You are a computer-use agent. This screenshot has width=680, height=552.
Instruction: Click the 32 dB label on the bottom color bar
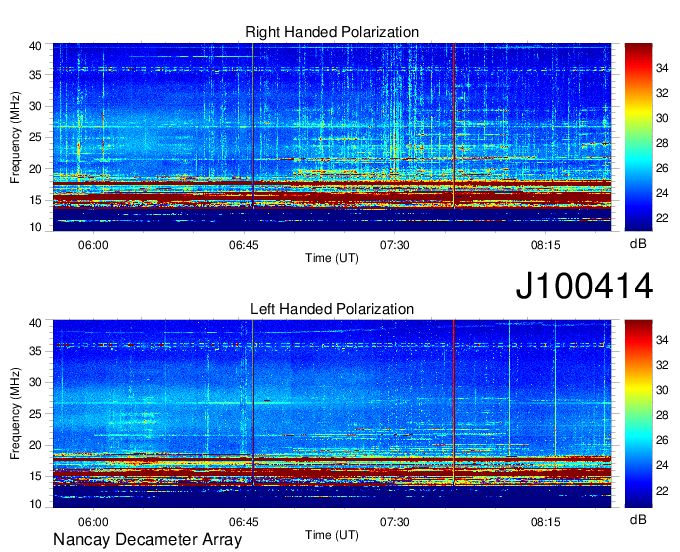[x=662, y=365]
